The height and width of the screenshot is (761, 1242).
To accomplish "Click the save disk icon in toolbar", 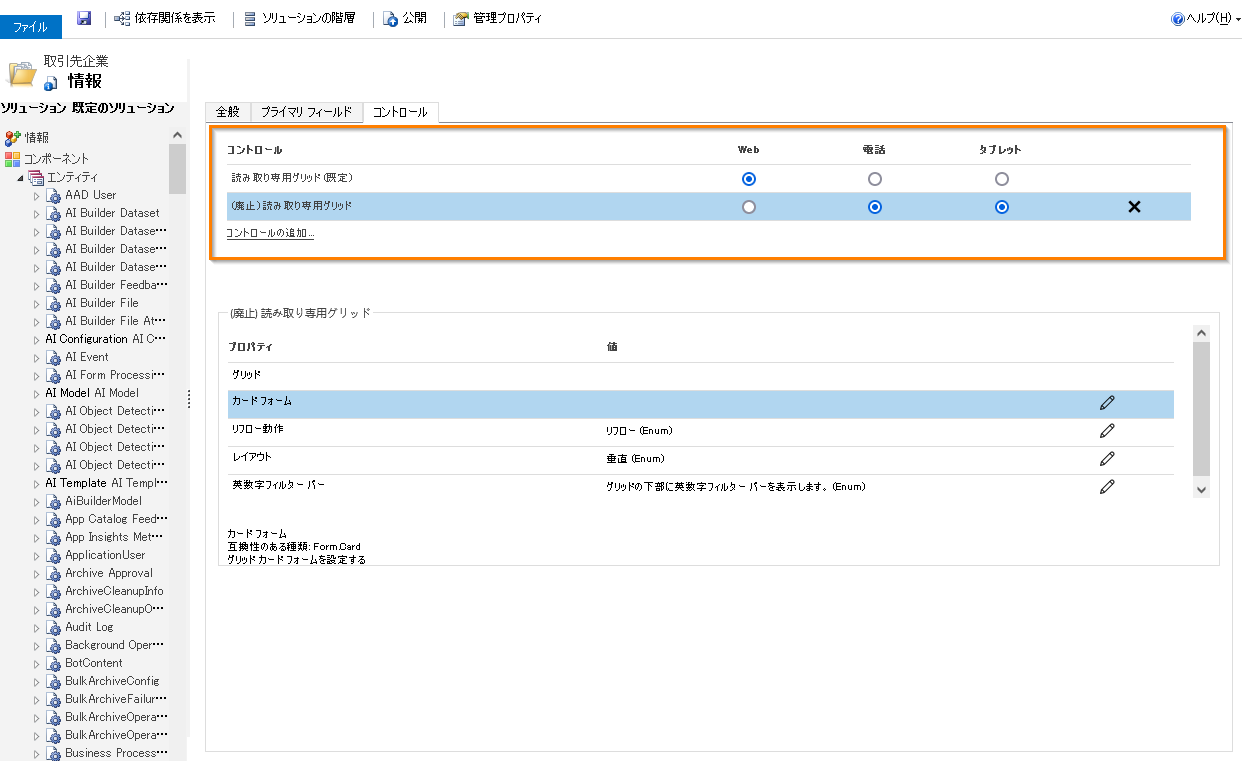I will tap(84, 18).
